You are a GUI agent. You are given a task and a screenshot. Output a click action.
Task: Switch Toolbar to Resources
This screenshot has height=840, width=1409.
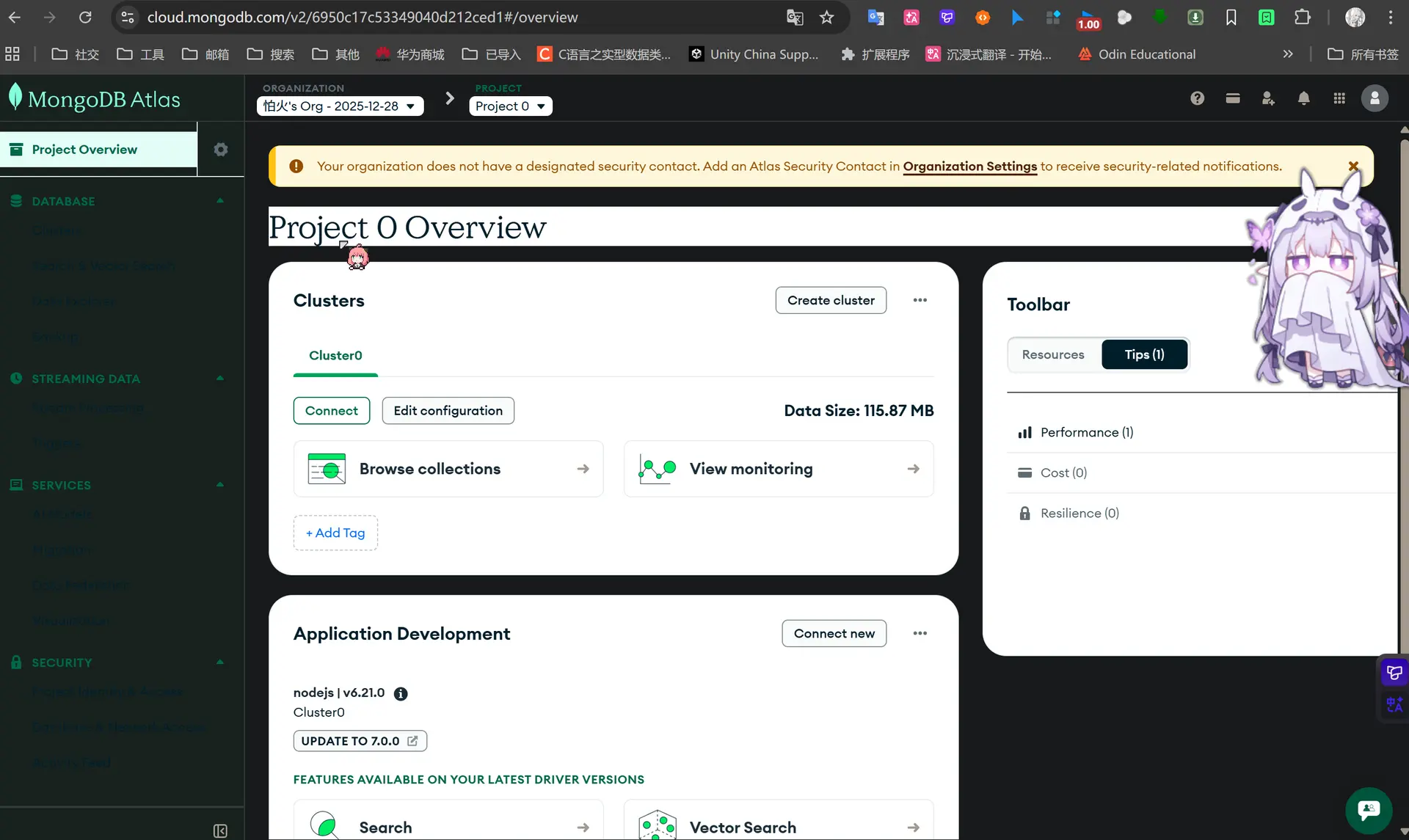pos(1053,354)
